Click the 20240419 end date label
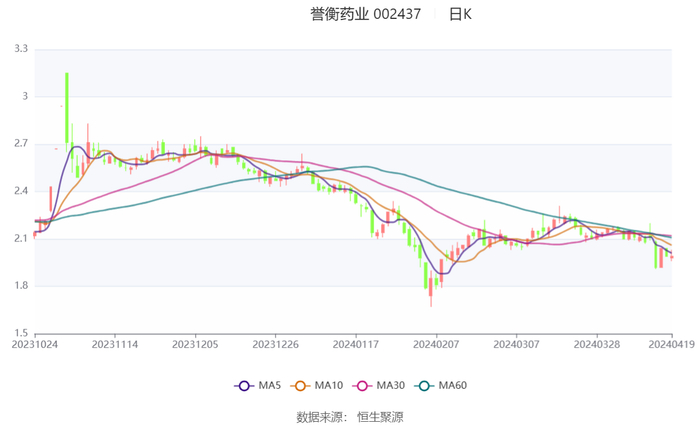The image size is (700, 426). click(671, 343)
